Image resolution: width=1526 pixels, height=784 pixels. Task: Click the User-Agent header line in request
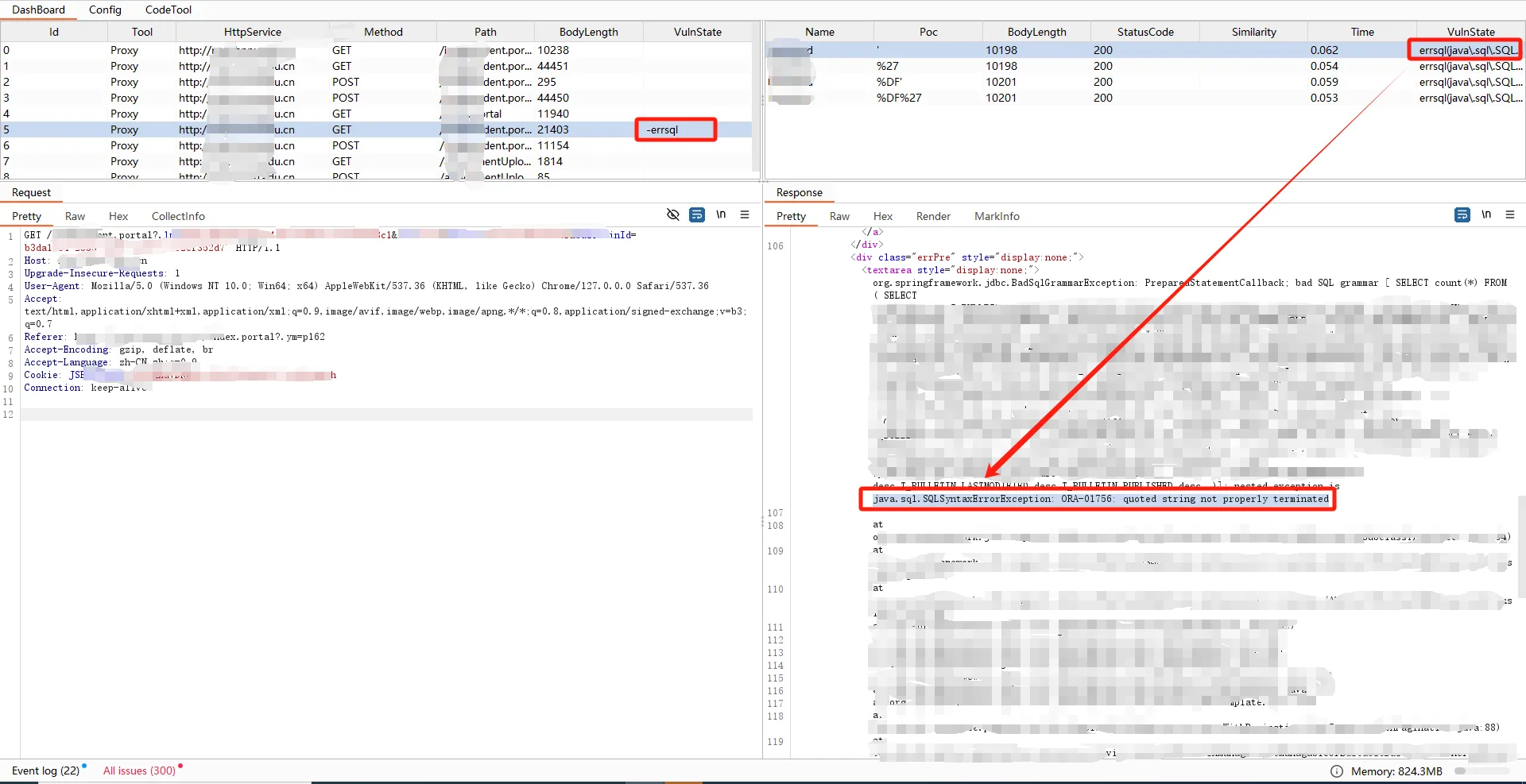(366, 286)
